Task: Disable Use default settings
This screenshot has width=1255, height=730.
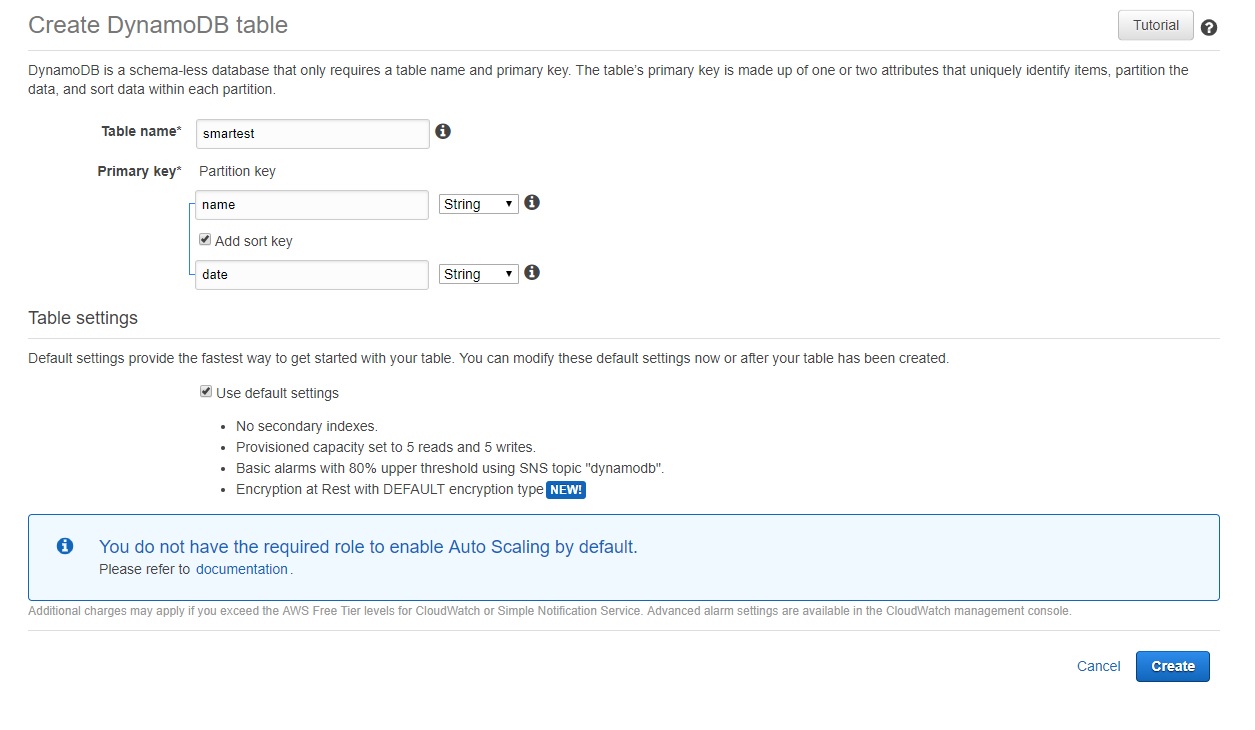Action: click(205, 391)
